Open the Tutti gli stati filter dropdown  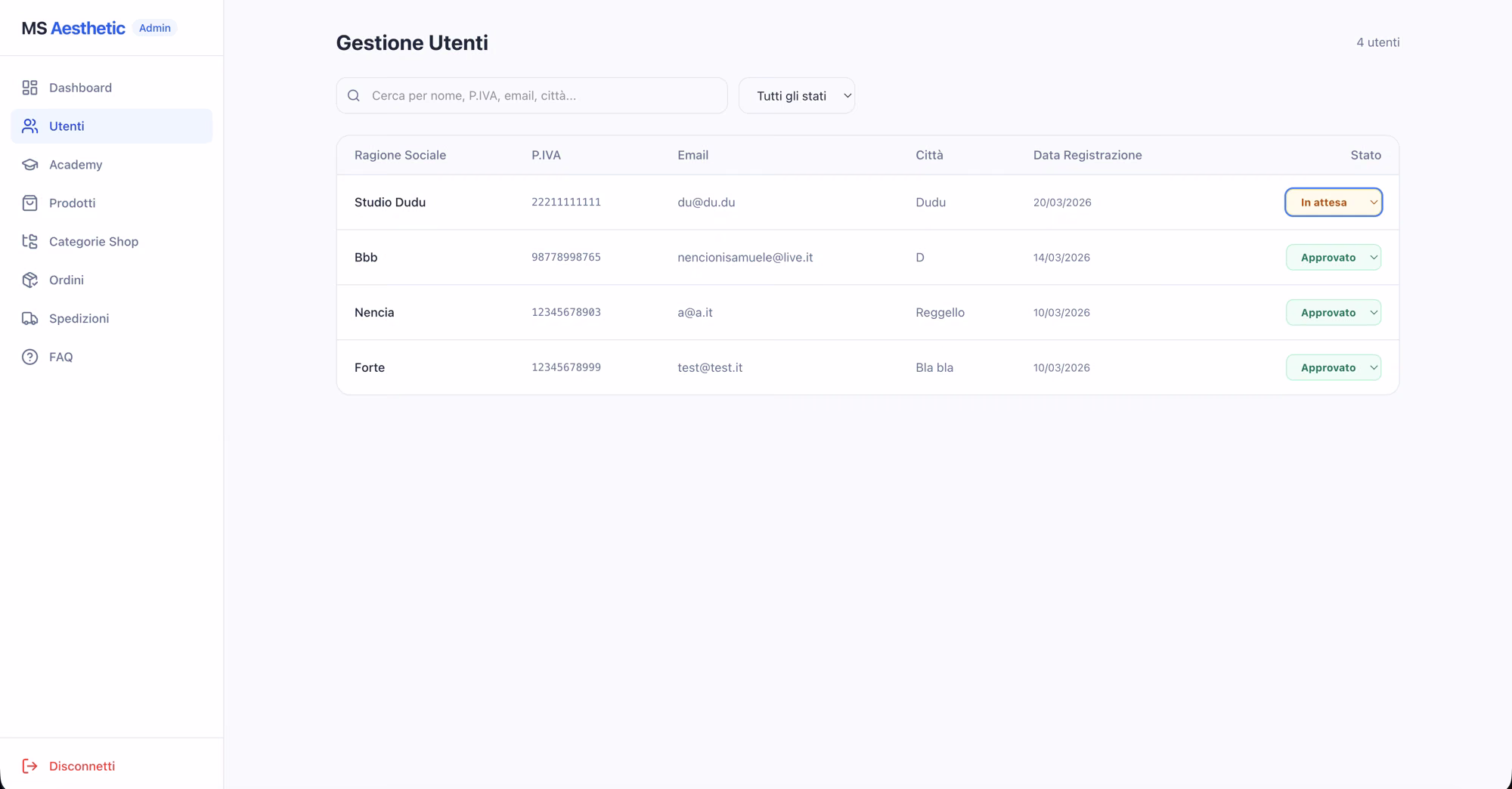(x=797, y=96)
